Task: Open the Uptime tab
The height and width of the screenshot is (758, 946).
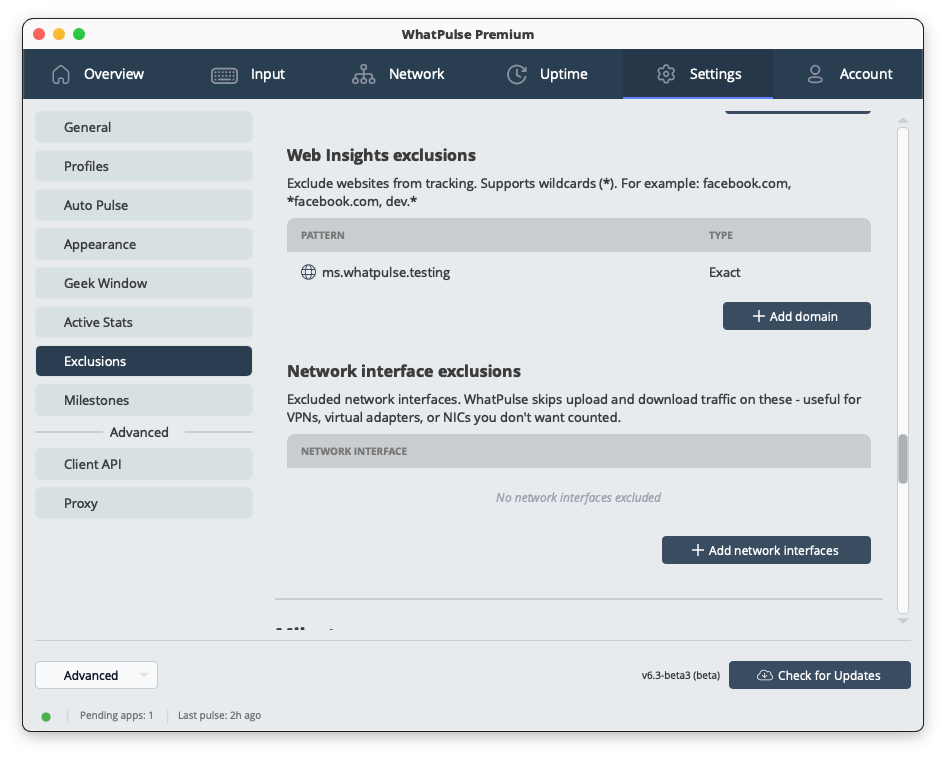Action: (x=547, y=74)
